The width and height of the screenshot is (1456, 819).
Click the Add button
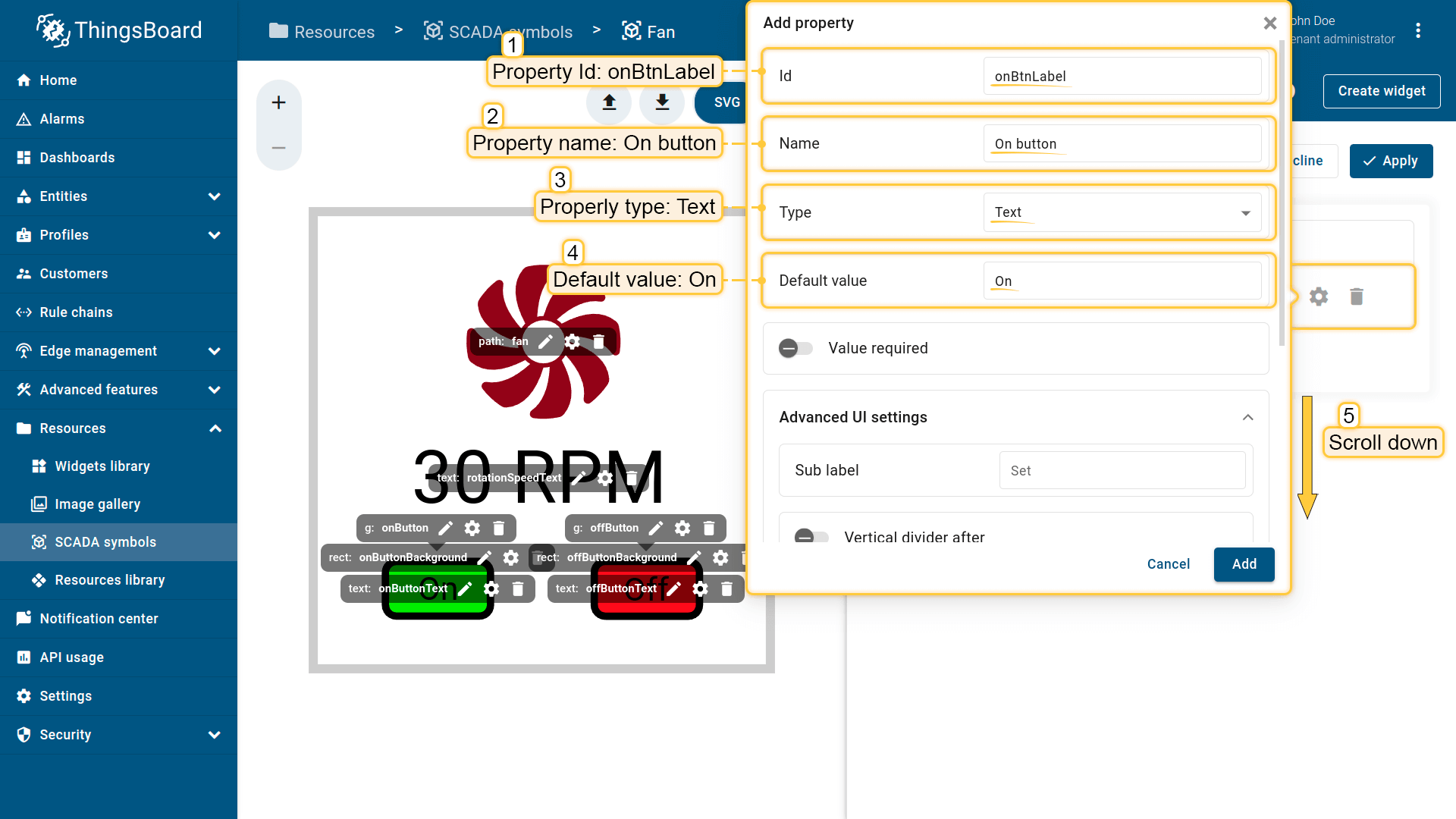tap(1244, 564)
